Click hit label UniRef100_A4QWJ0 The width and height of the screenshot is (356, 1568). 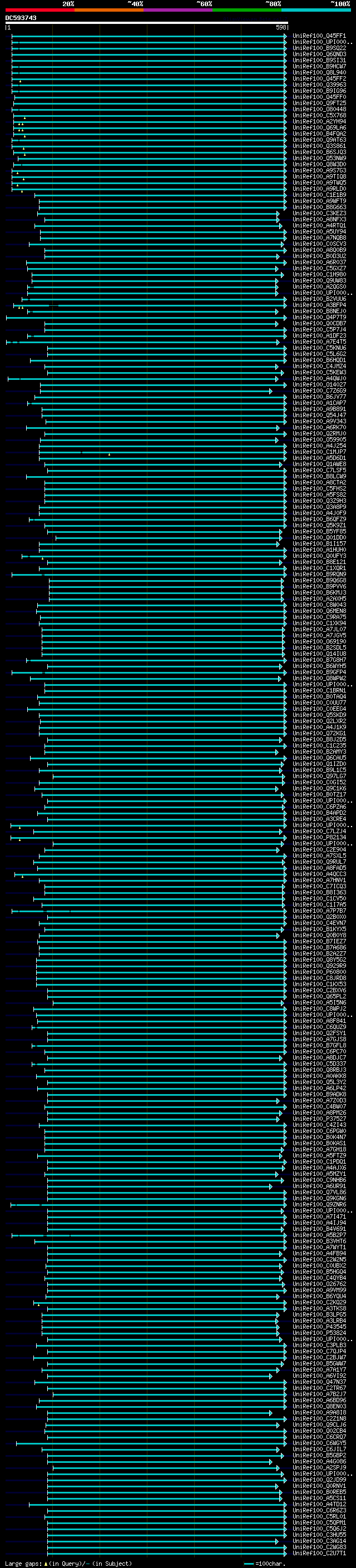click(319, 379)
